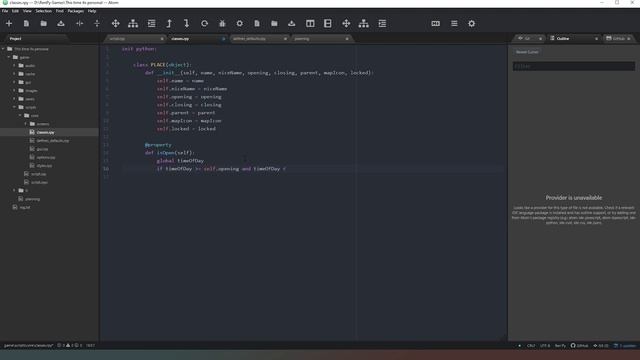This screenshot has width=640, height=360.
Task: Click the small gear icon beside the bug icon
Action: pos(240,24)
